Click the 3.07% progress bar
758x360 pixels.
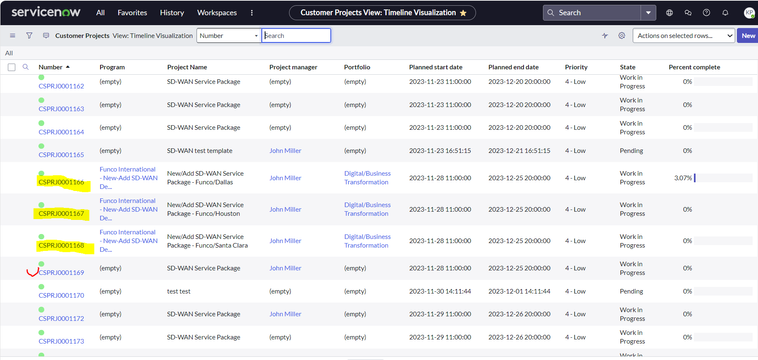pos(723,178)
